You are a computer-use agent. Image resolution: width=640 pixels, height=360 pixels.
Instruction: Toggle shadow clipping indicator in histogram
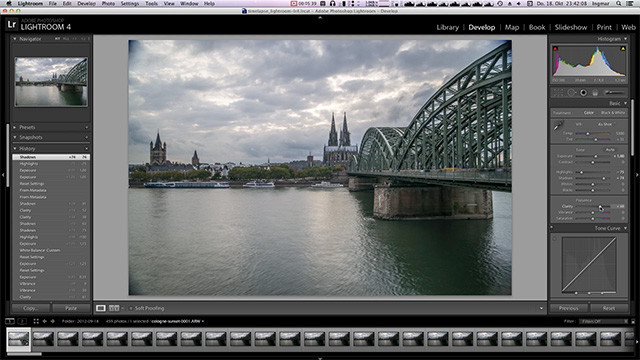pyautogui.click(x=555, y=49)
